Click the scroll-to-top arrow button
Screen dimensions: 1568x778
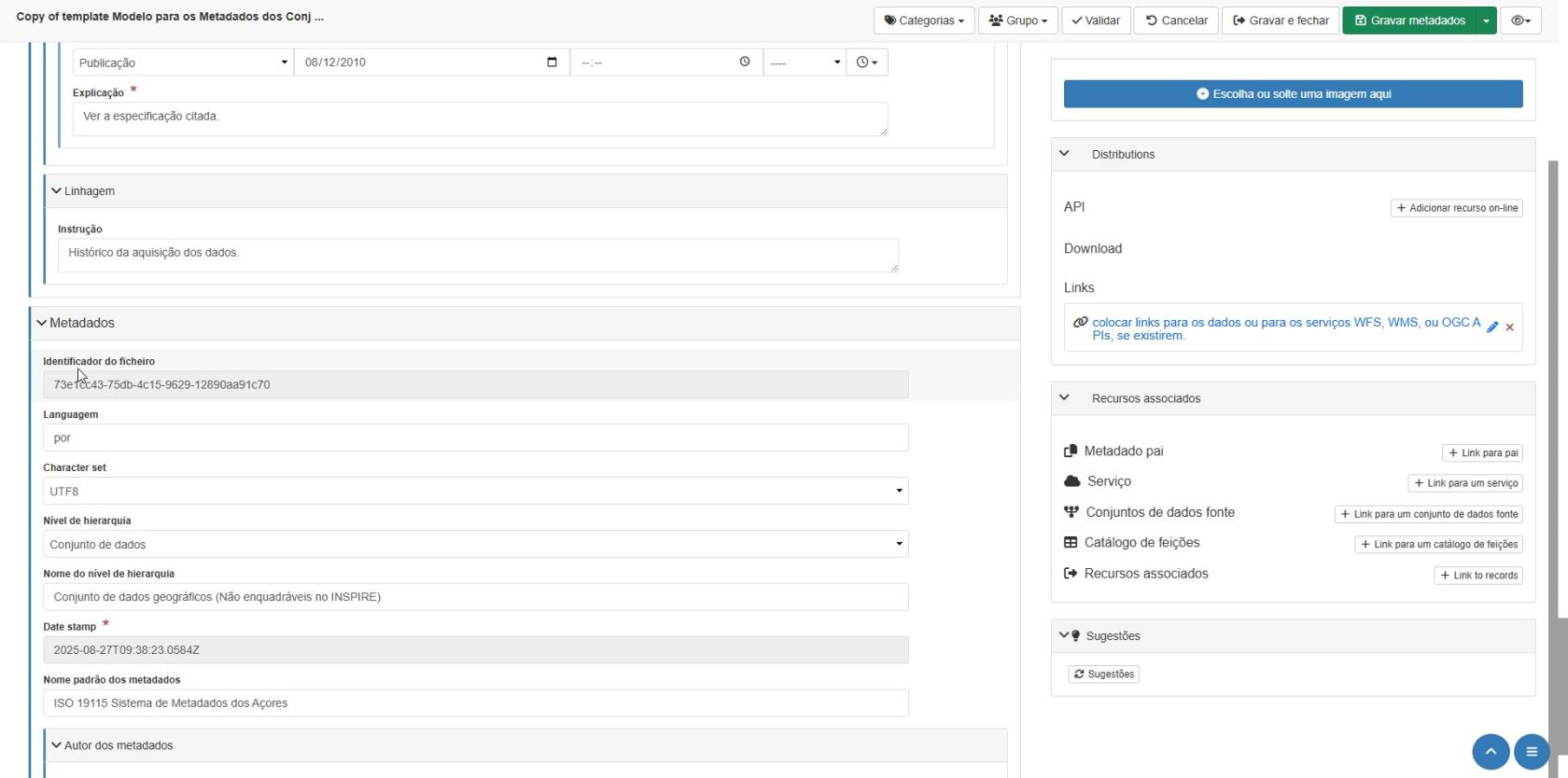pos(1491,752)
